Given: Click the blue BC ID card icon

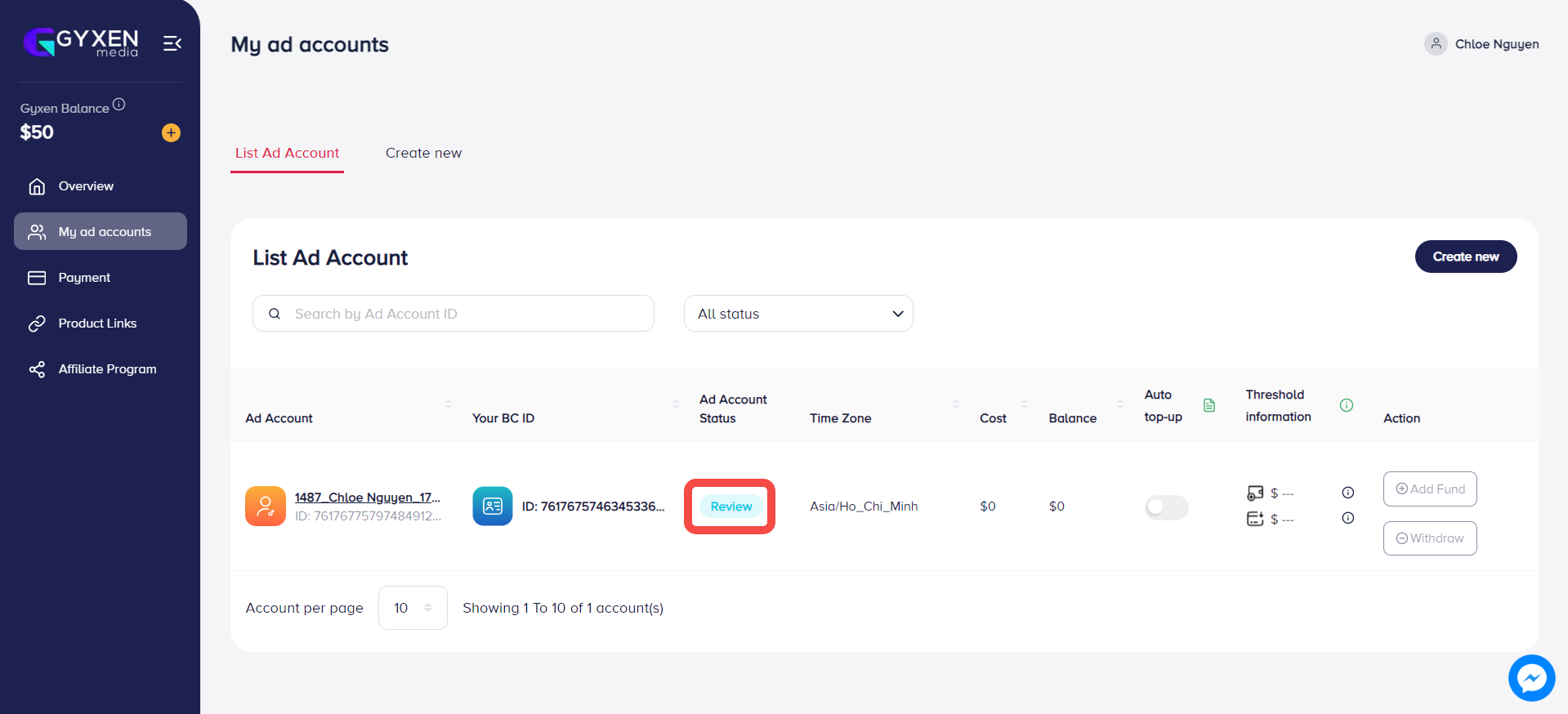Looking at the screenshot, I should click(493, 506).
